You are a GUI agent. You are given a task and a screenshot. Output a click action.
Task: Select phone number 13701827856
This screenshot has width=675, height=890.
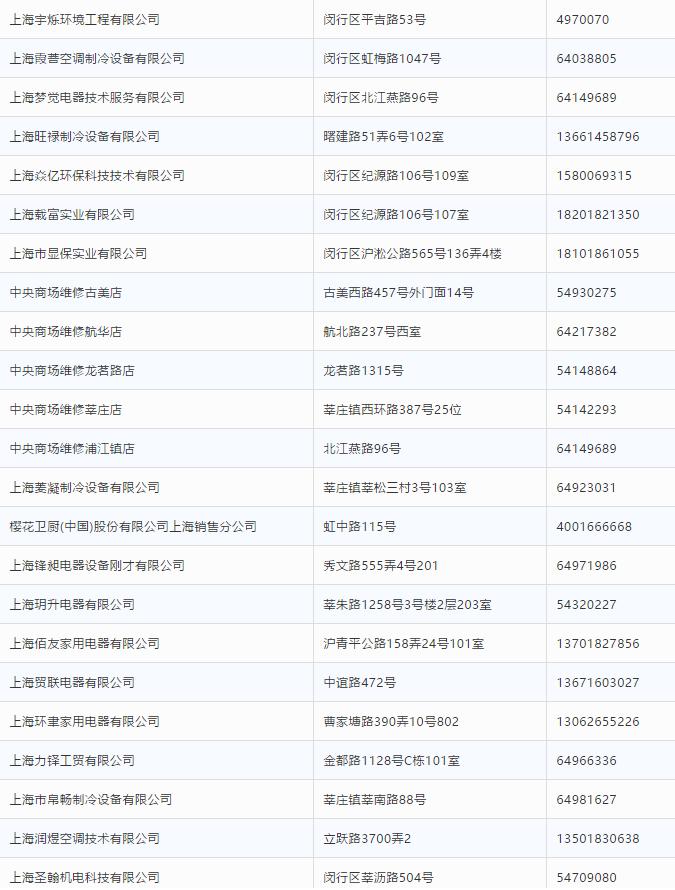(x=598, y=644)
